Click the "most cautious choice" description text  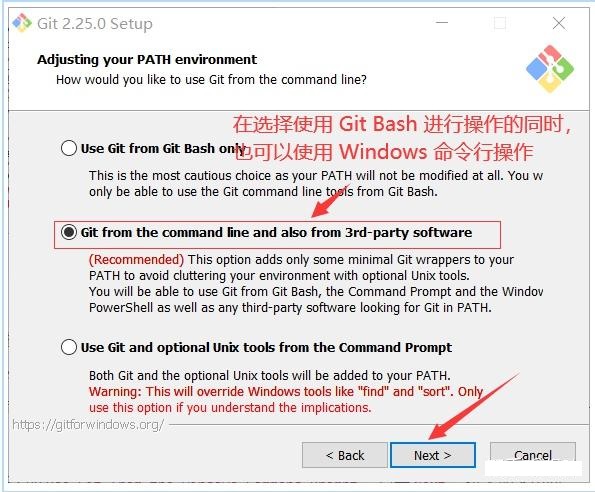[x=316, y=184]
